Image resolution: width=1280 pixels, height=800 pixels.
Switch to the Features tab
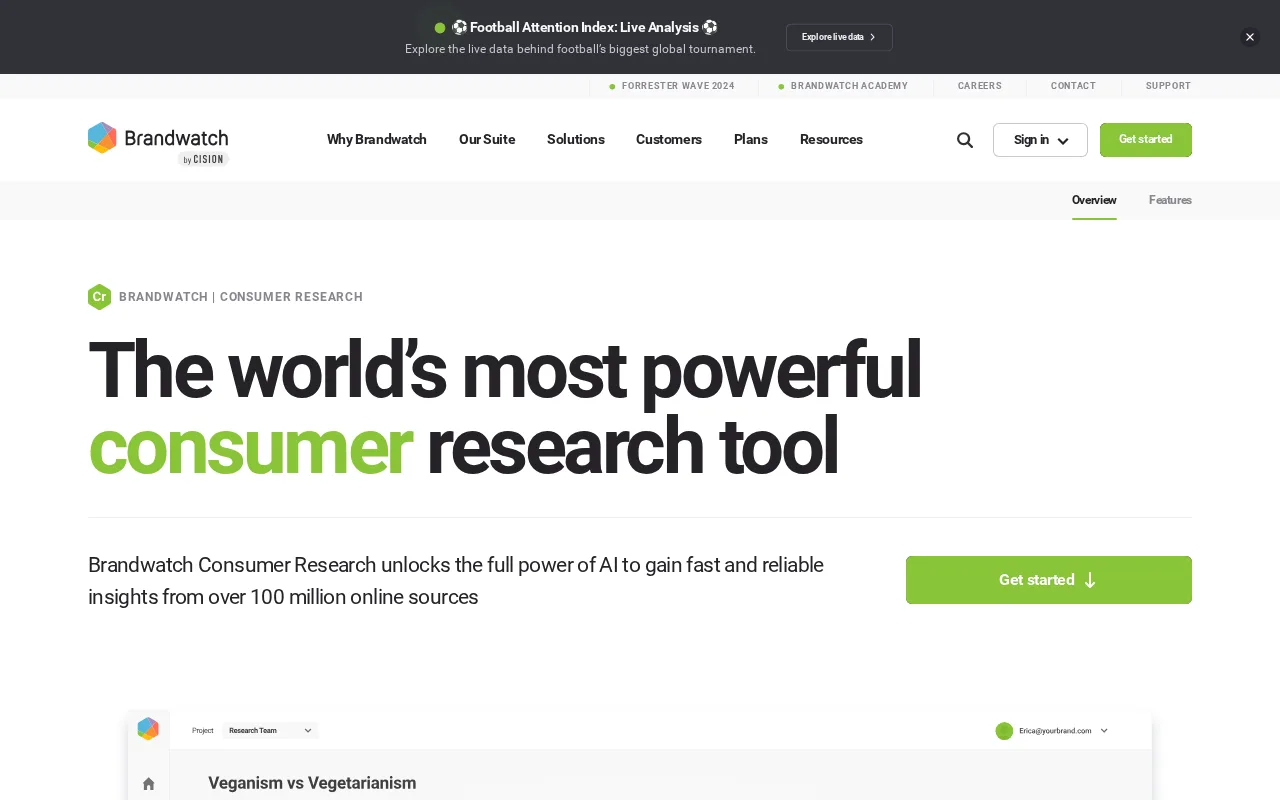pos(1170,200)
